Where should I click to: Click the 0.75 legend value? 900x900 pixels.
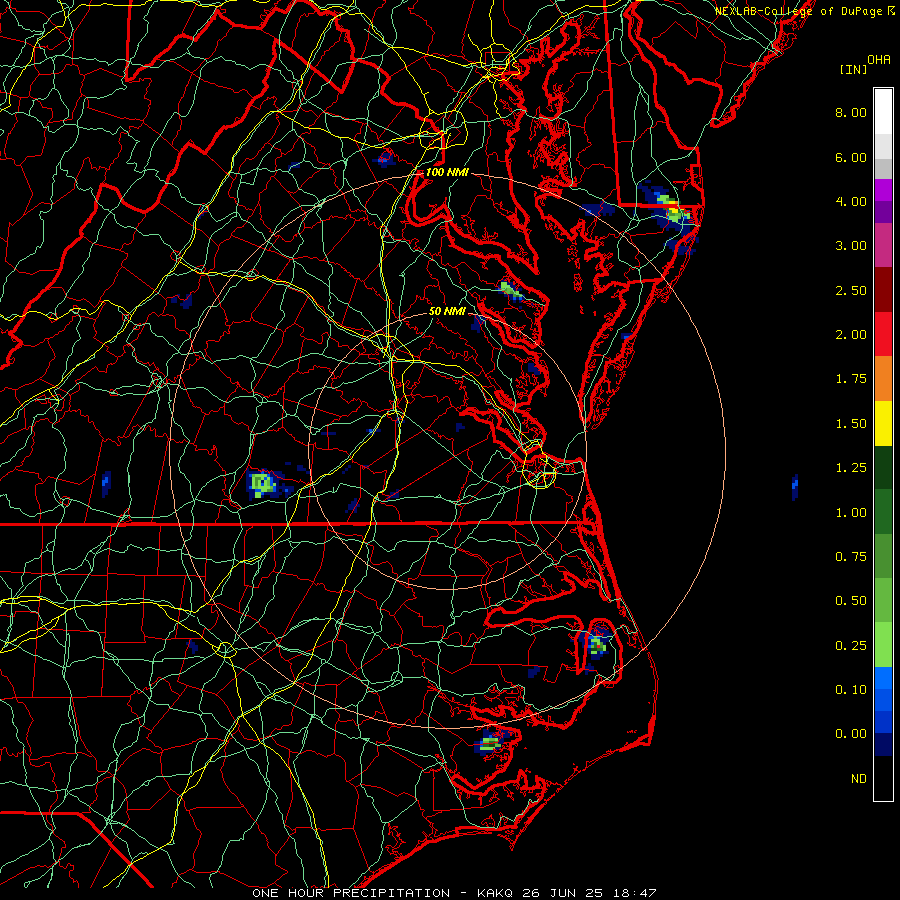[851, 557]
